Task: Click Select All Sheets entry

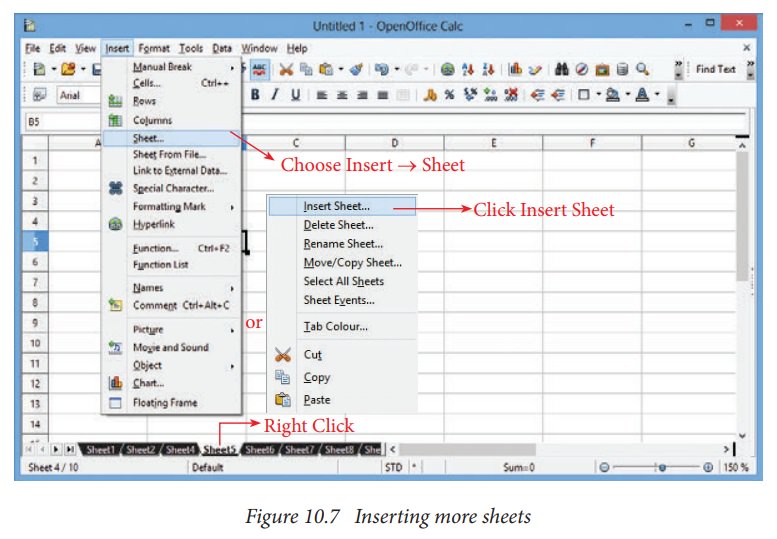Action: tap(342, 281)
